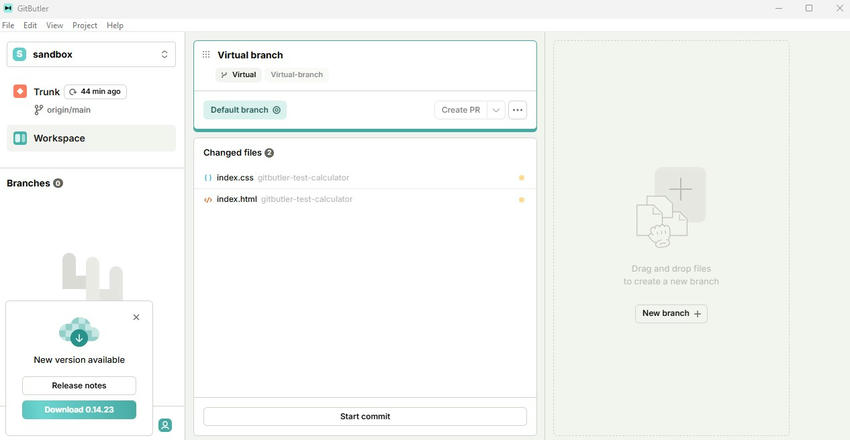Click the Virtual tag chip
Viewport: 850px width, 440px height.
click(239, 75)
